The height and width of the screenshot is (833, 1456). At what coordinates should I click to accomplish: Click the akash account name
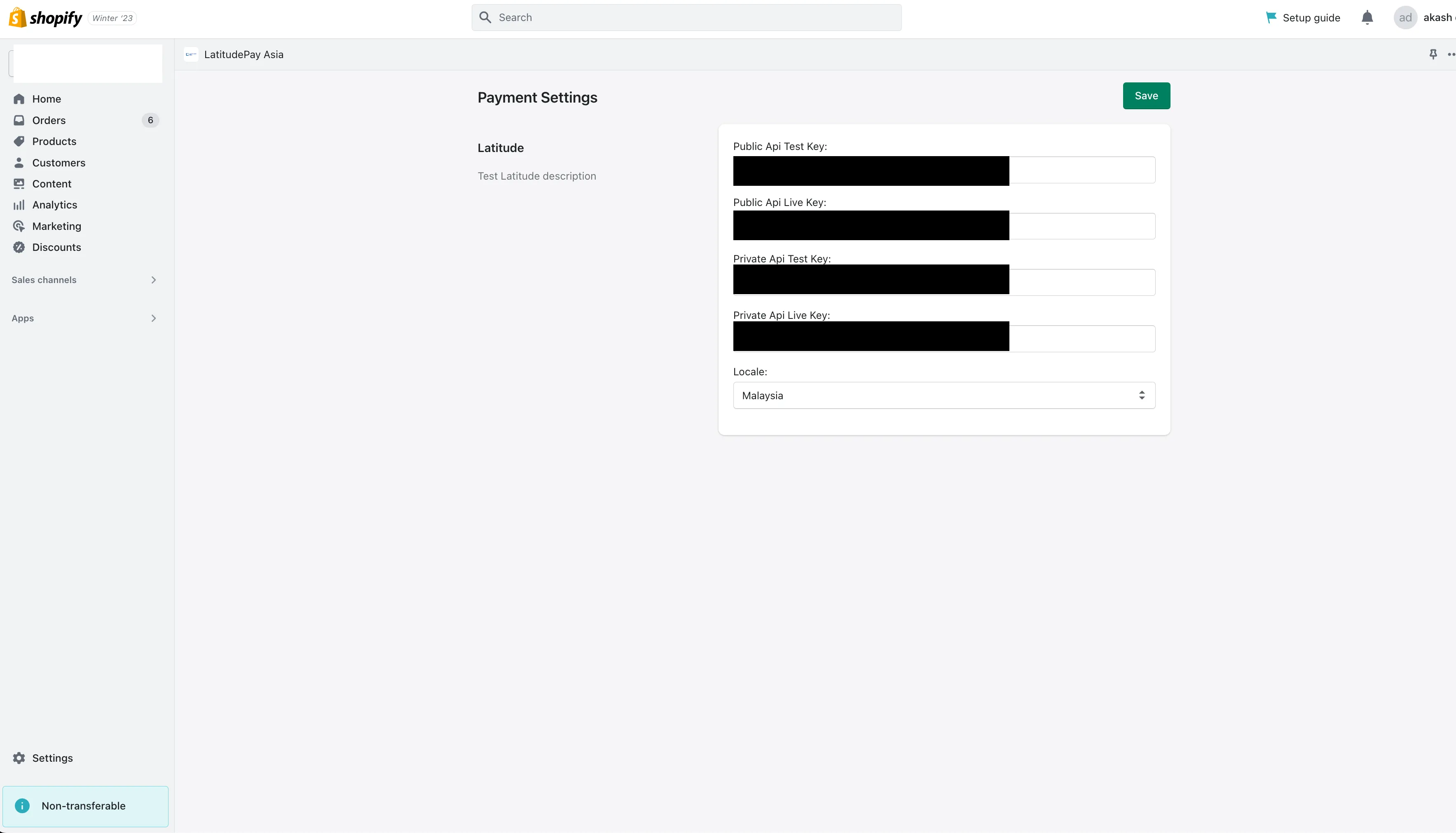click(x=1439, y=18)
